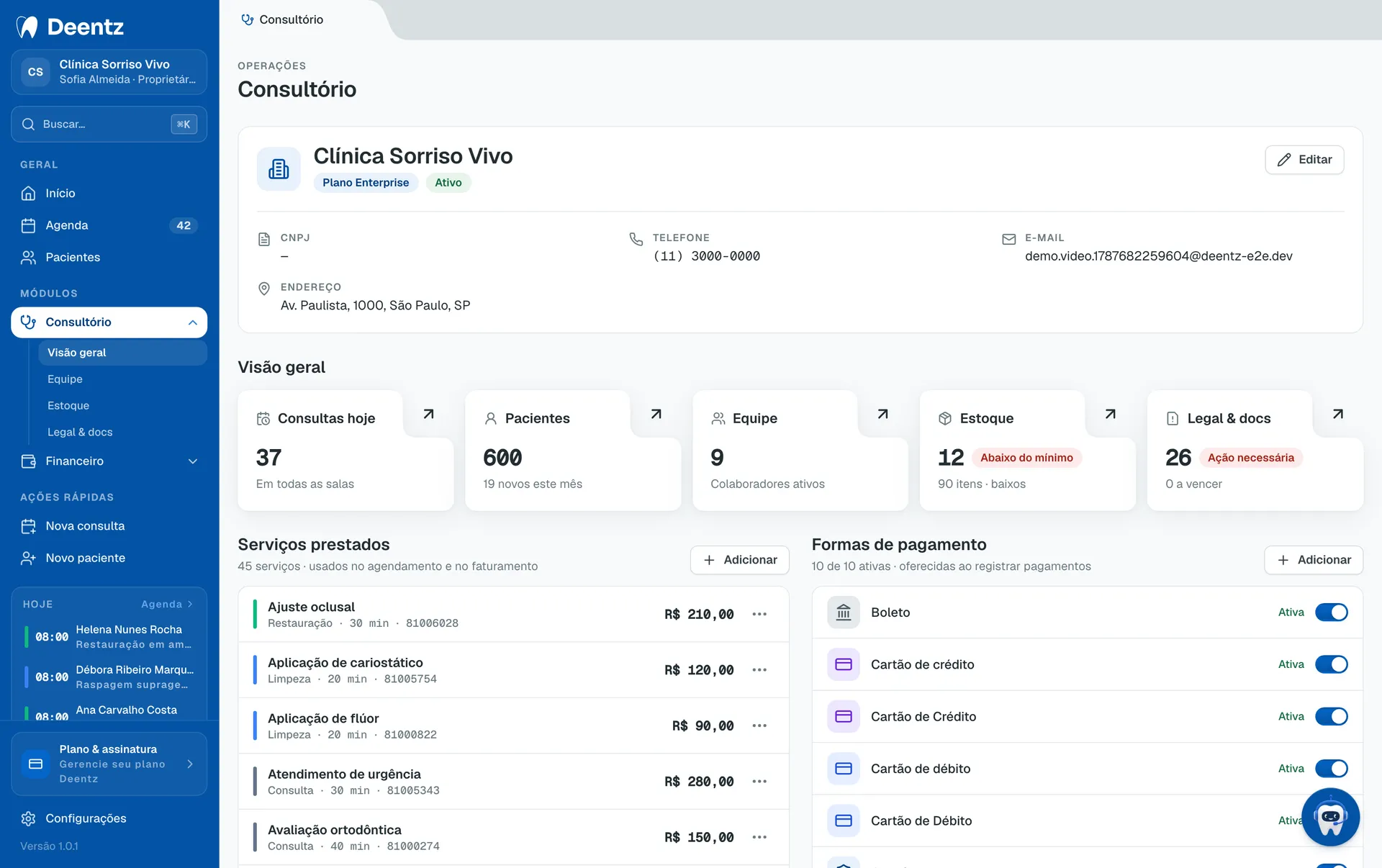Viewport: 1382px width, 868px height.
Task: Click the Editar clinic button
Action: [x=1304, y=160]
